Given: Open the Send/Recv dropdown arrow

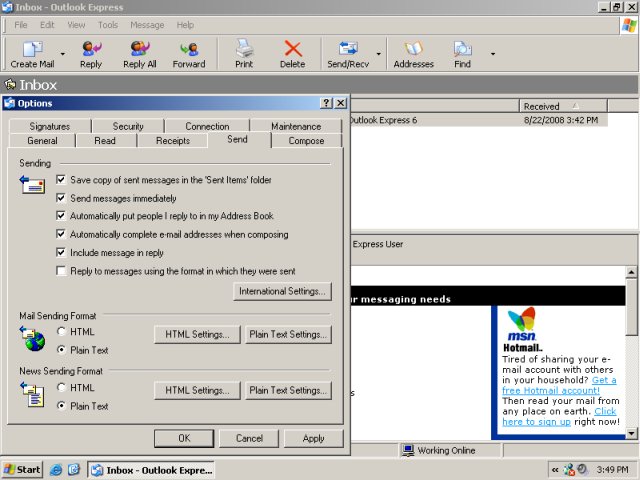Looking at the screenshot, I should (378, 53).
